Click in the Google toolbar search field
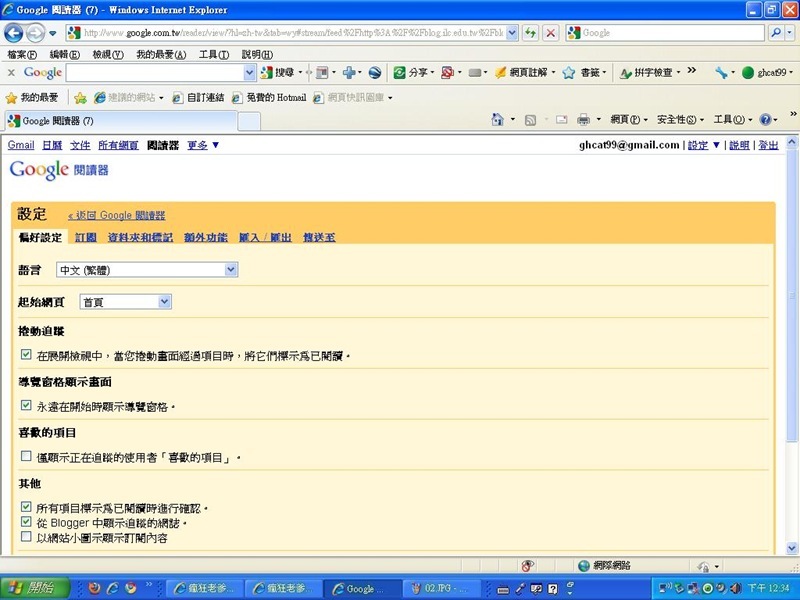 pos(155,73)
